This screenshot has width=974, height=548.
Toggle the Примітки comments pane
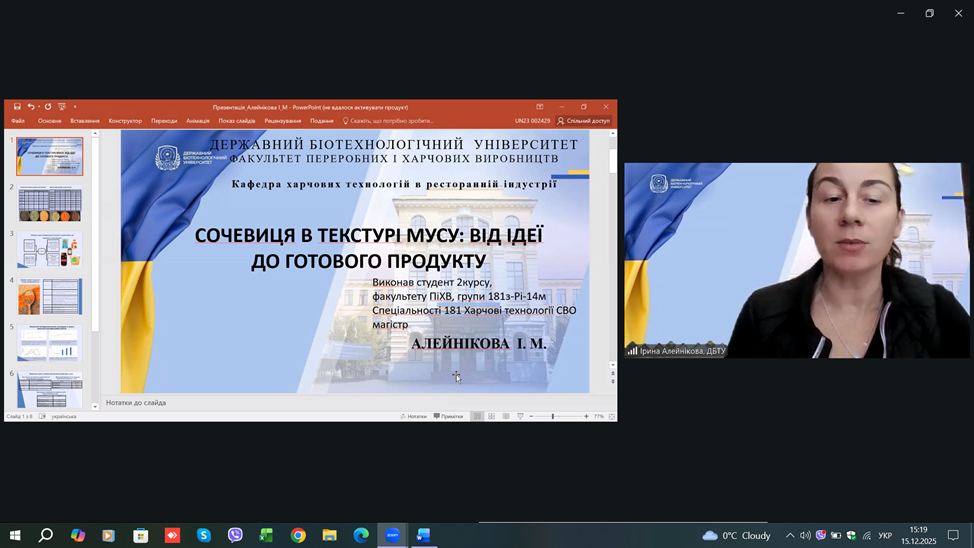[x=449, y=416]
